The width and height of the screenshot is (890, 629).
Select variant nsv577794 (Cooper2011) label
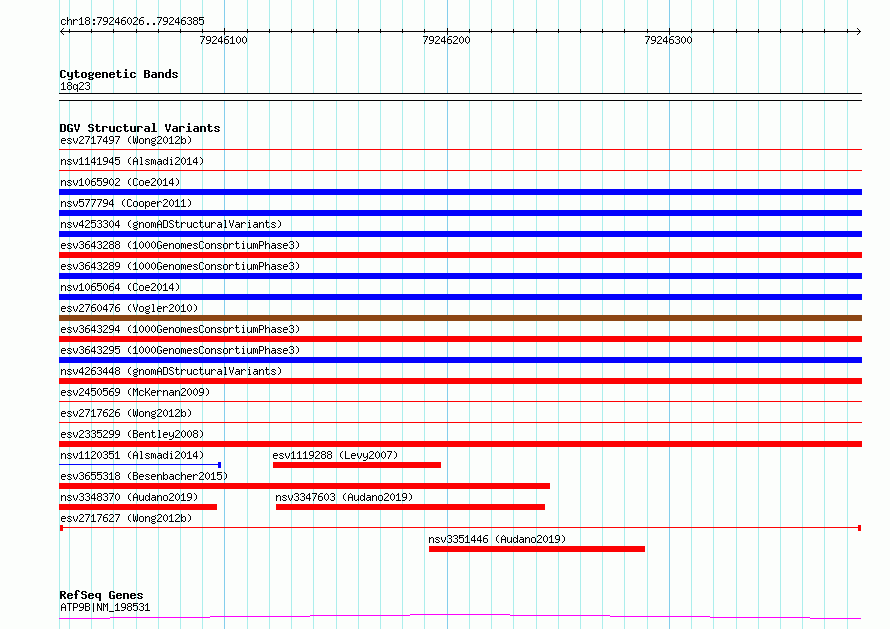click(x=126, y=203)
